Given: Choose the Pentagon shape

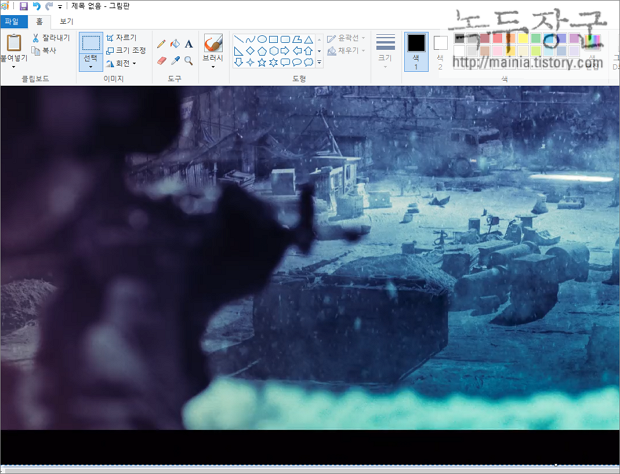Looking at the screenshot, I should pyautogui.click(x=262, y=51).
